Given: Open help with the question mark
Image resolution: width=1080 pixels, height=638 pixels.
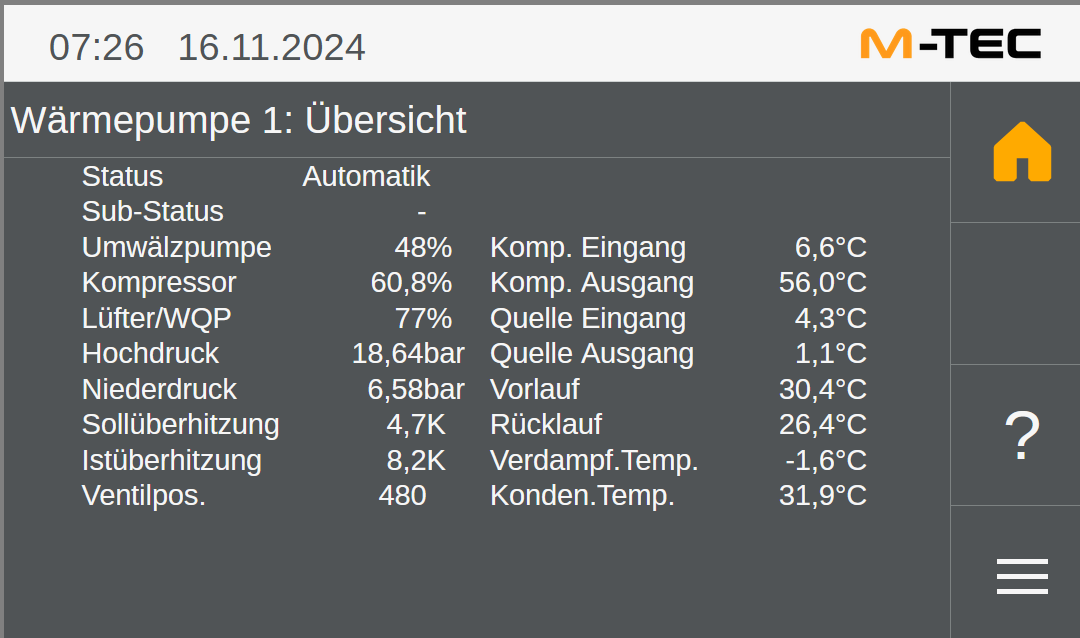Looking at the screenshot, I should 1021,436.
